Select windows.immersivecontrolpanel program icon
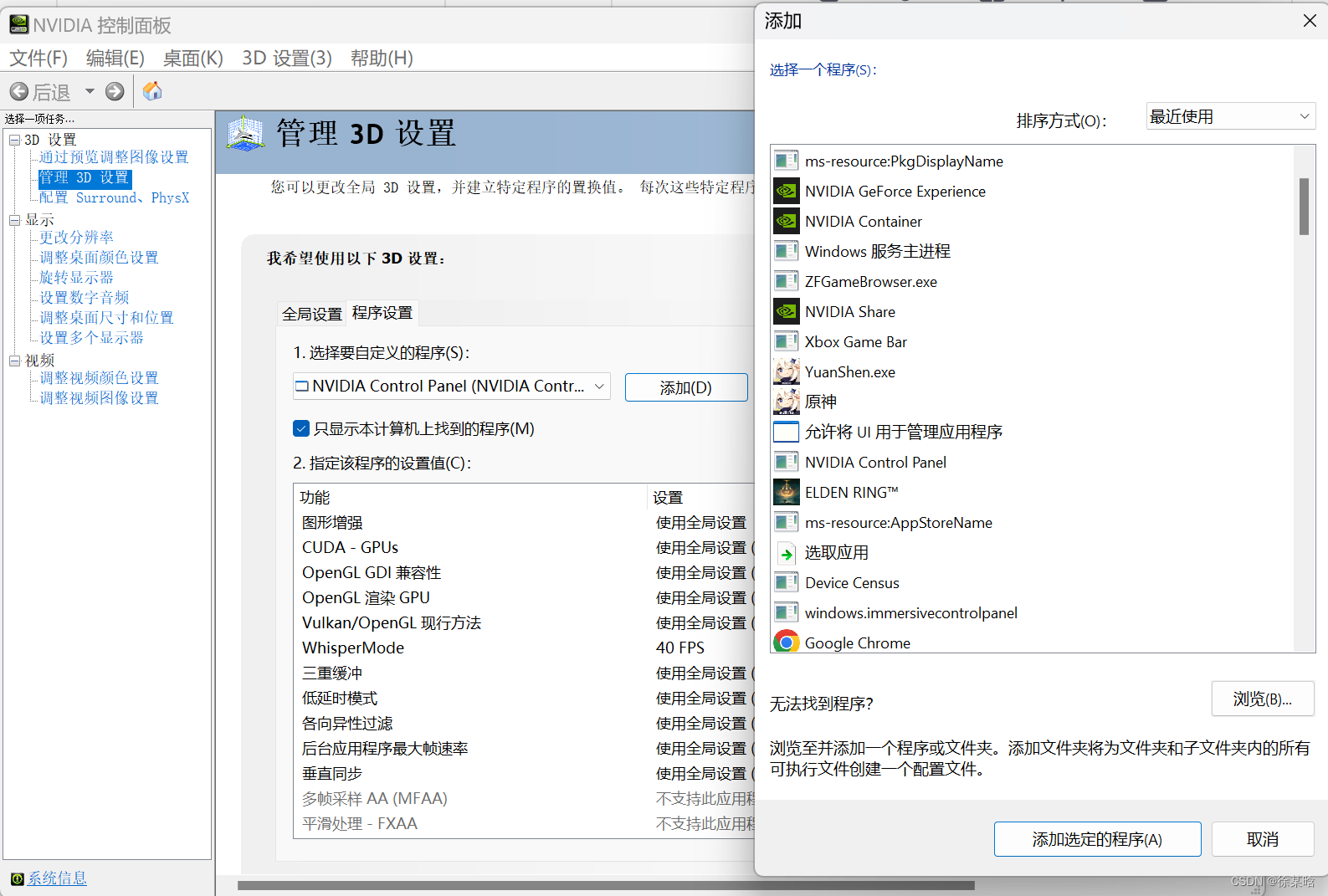The image size is (1328, 896). coord(786,612)
